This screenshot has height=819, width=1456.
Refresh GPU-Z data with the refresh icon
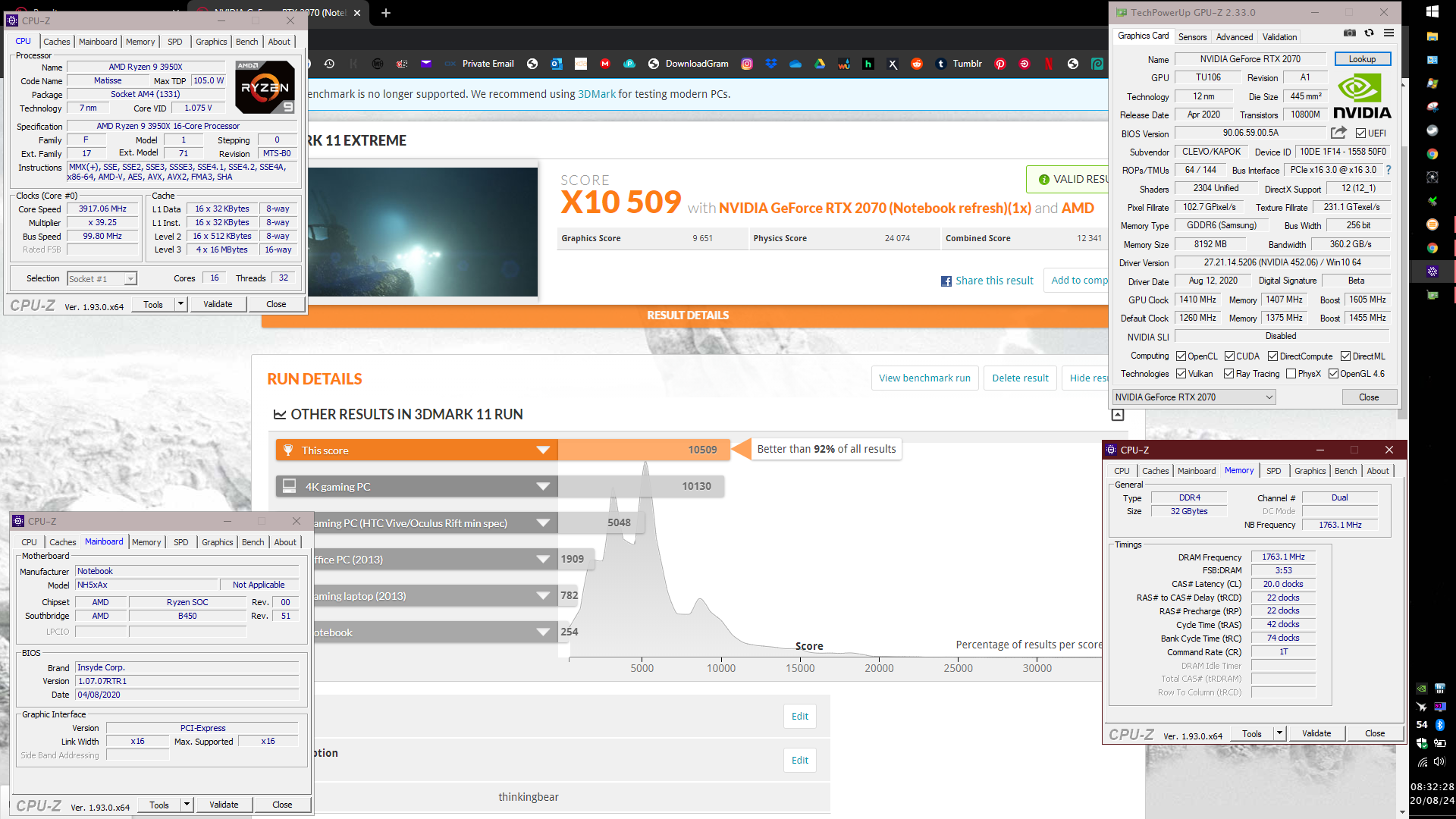point(1370,33)
